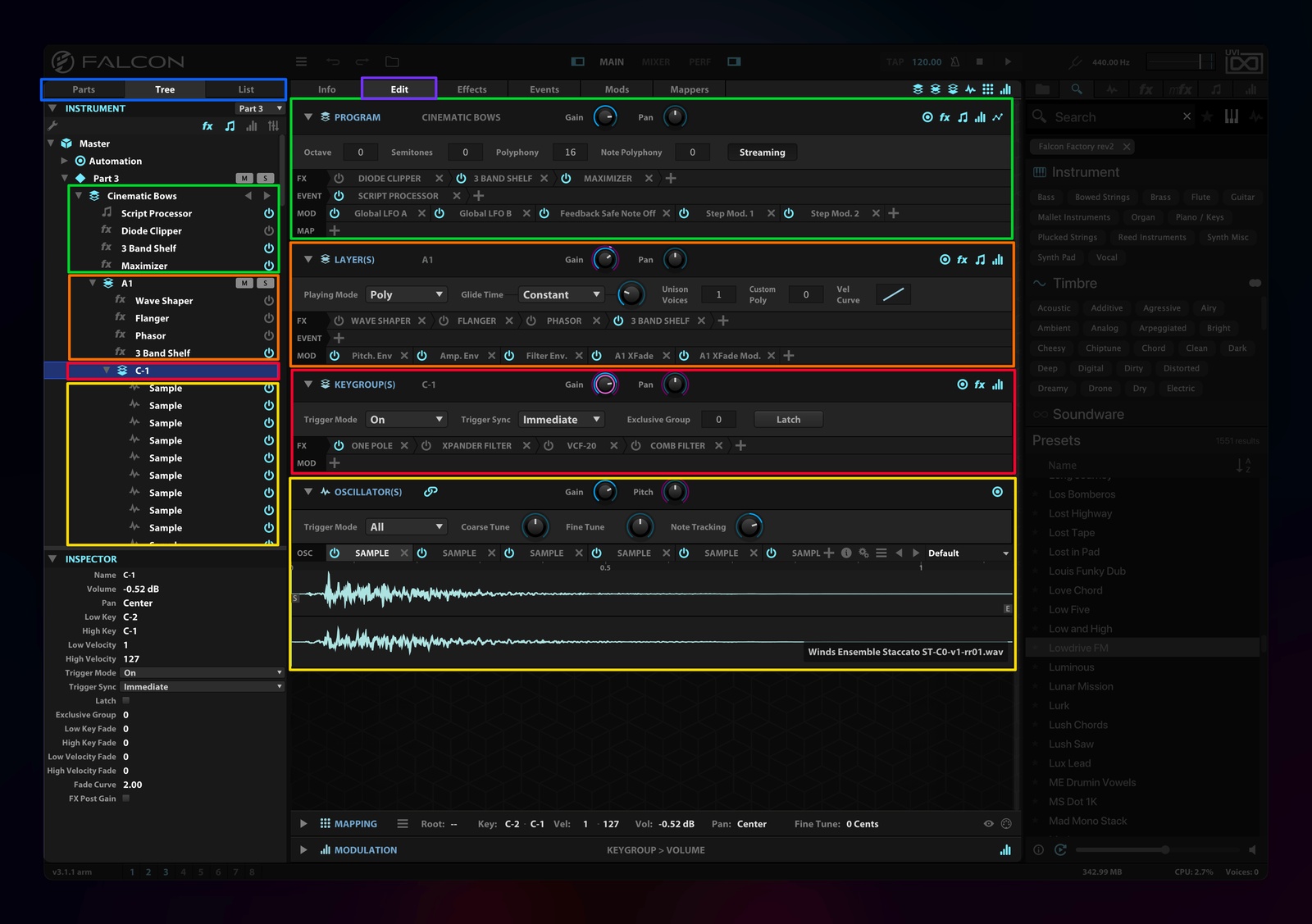
Task: Click the wrench icon in tree panel
Action: click(52, 125)
